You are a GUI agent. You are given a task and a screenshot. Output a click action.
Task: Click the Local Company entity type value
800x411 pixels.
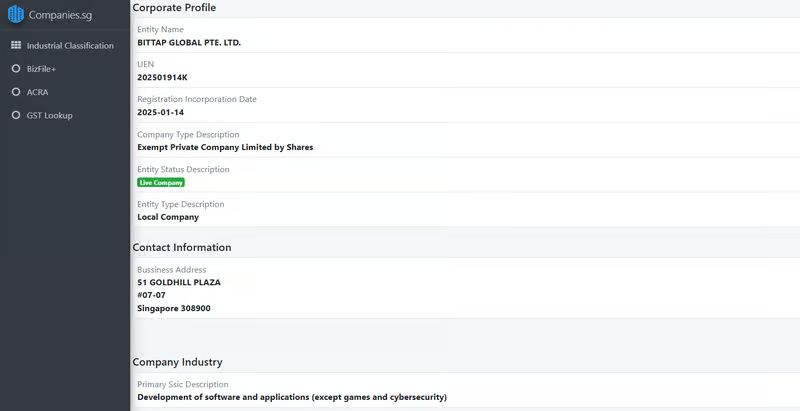coord(168,217)
